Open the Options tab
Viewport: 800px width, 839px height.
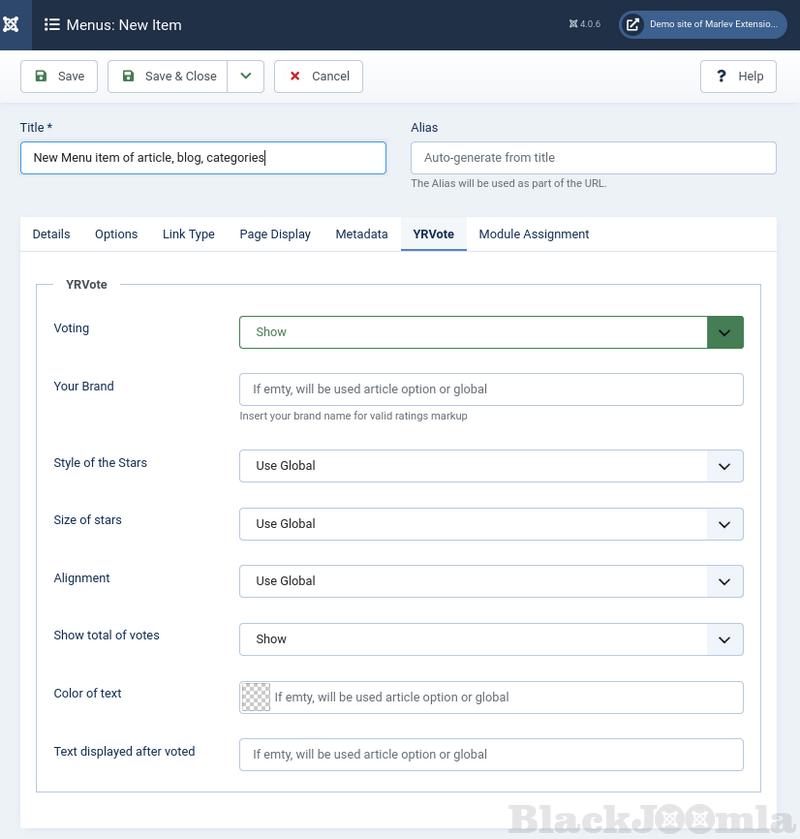(116, 234)
